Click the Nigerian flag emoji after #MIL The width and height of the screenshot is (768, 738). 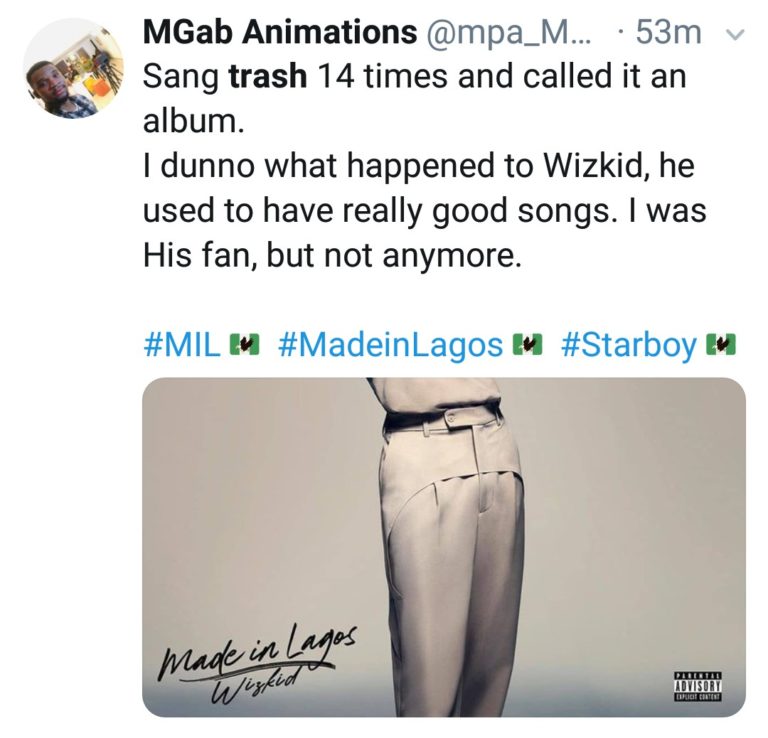coord(240,344)
